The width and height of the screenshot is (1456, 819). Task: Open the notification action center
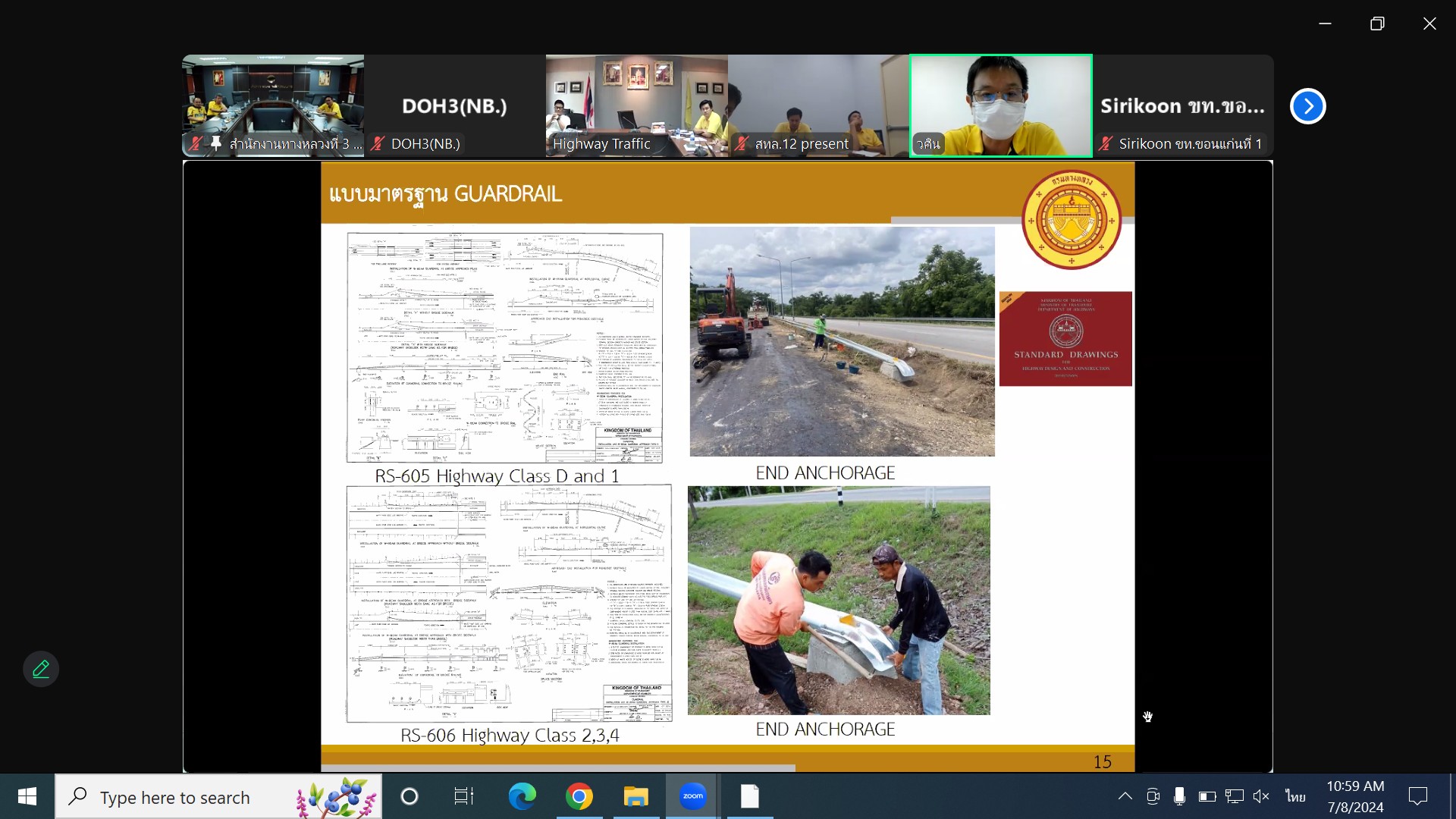(1417, 796)
